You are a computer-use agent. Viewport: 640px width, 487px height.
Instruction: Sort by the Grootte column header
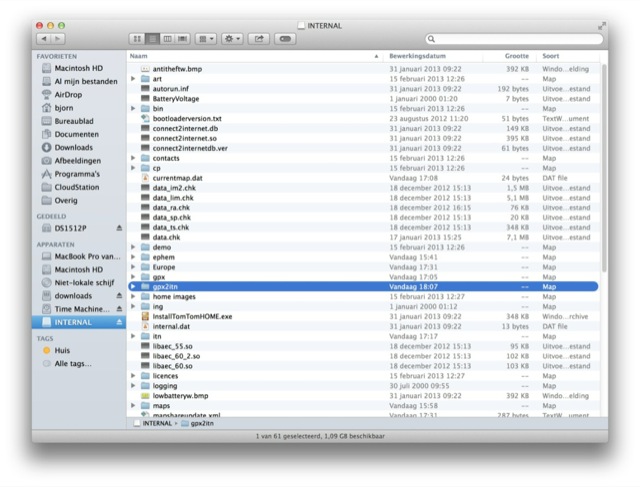pos(508,56)
